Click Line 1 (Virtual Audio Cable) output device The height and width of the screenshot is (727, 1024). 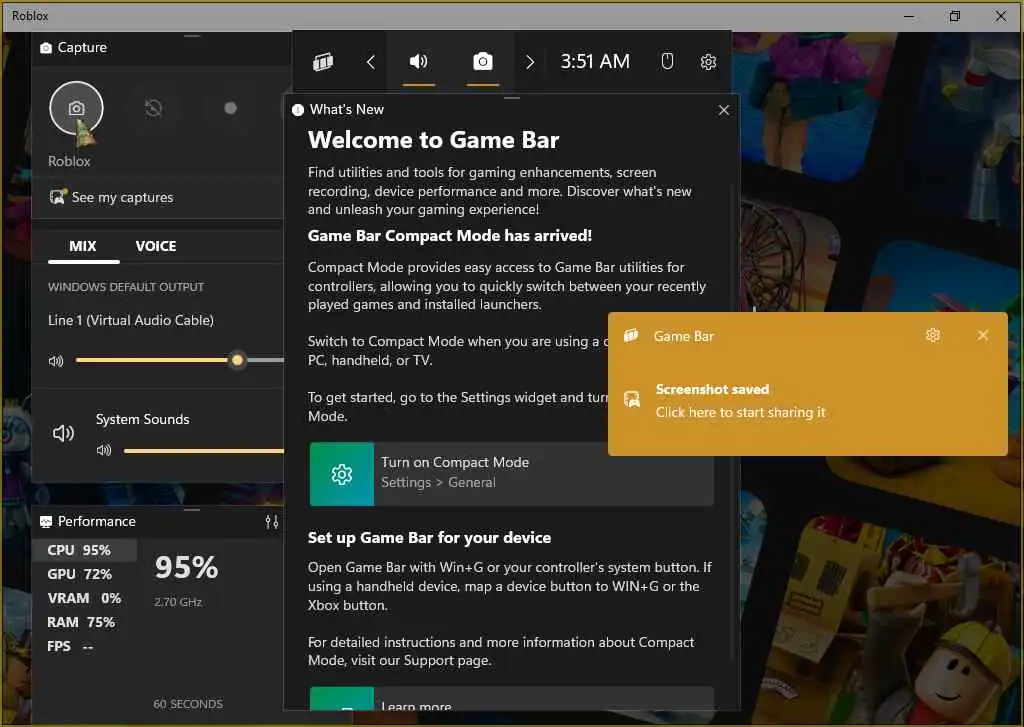[x=131, y=320]
